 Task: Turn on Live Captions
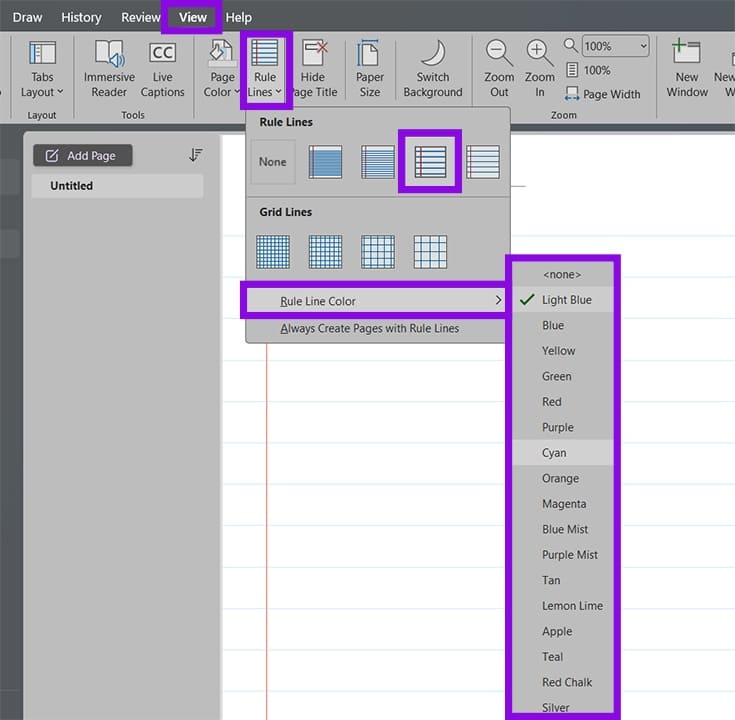click(x=162, y=69)
